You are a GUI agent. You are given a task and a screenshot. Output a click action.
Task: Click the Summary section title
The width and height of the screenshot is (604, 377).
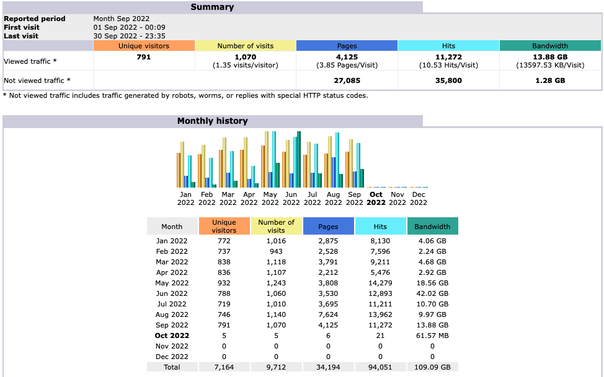tap(212, 7)
